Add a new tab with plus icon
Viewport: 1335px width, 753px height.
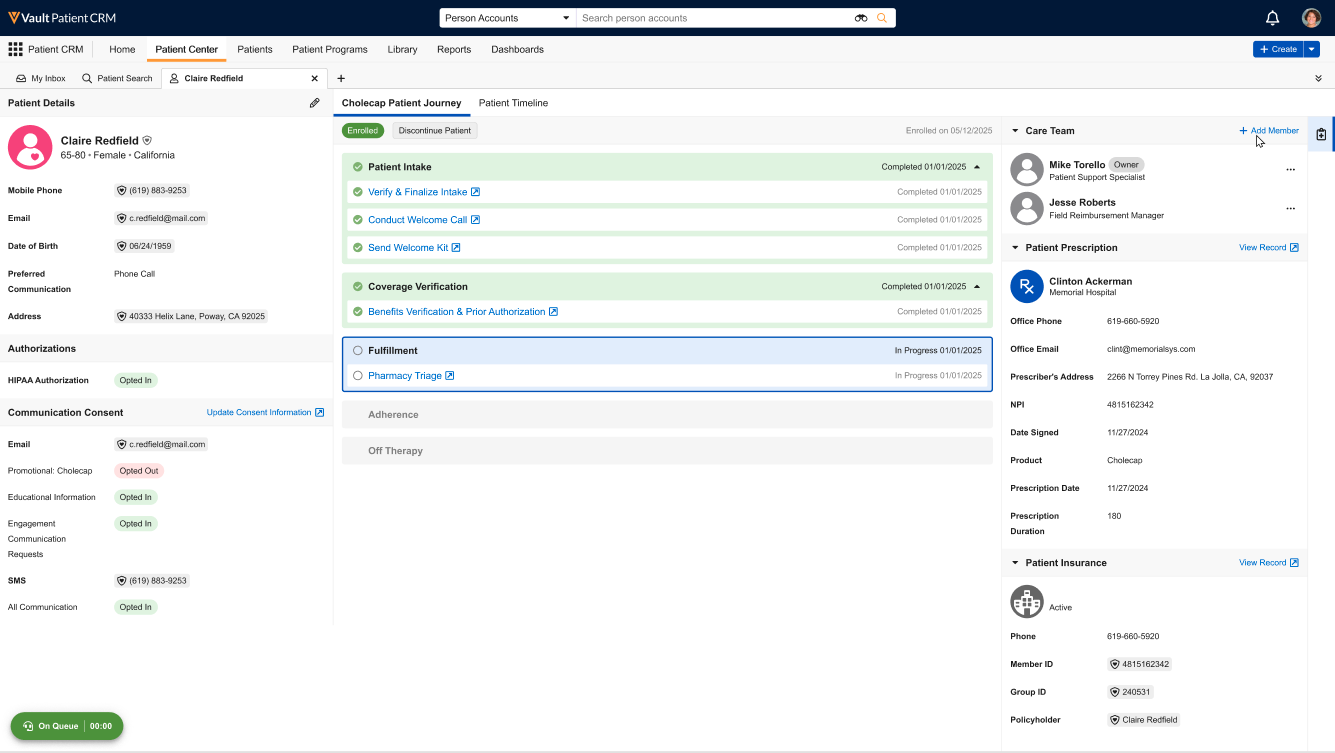point(341,78)
